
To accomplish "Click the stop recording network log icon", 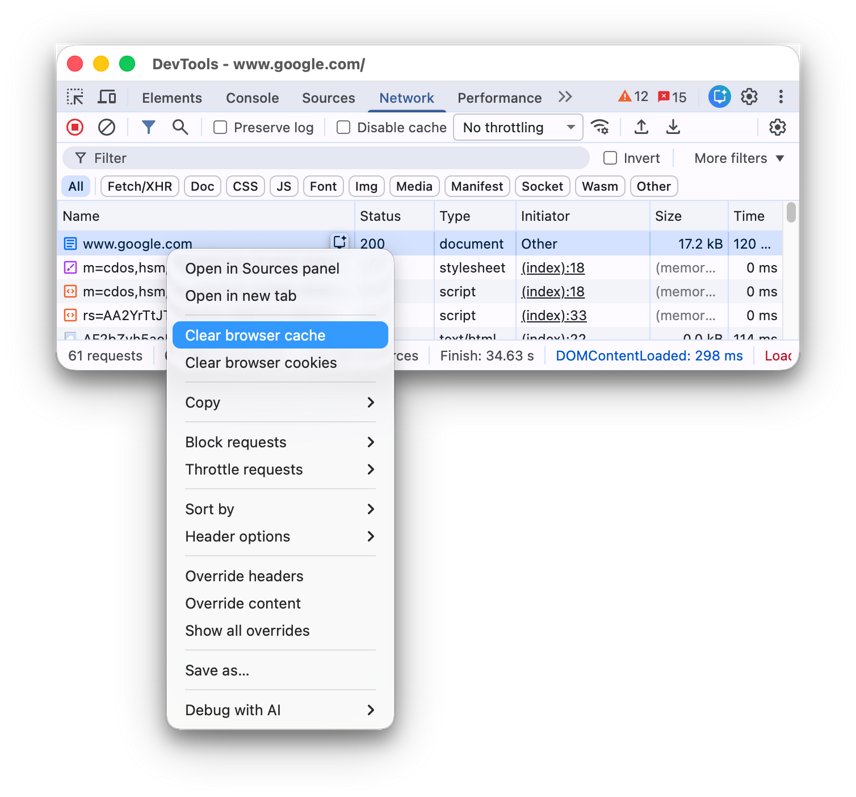I will click(75, 127).
